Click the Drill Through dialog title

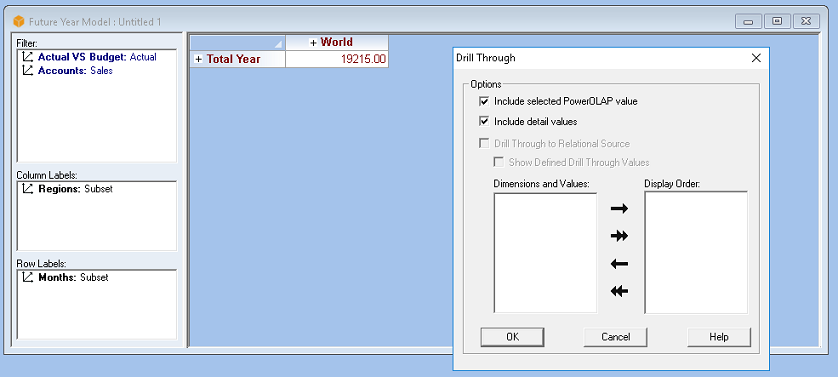[485, 58]
